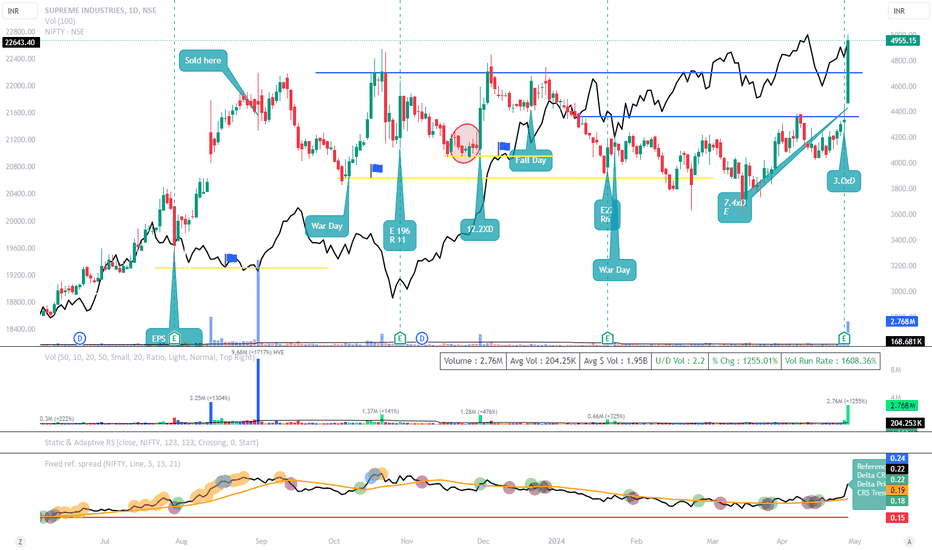Click the 2024 label on the time axis
The height and width of the screenshot is (550, 932).
click(556, 541)
